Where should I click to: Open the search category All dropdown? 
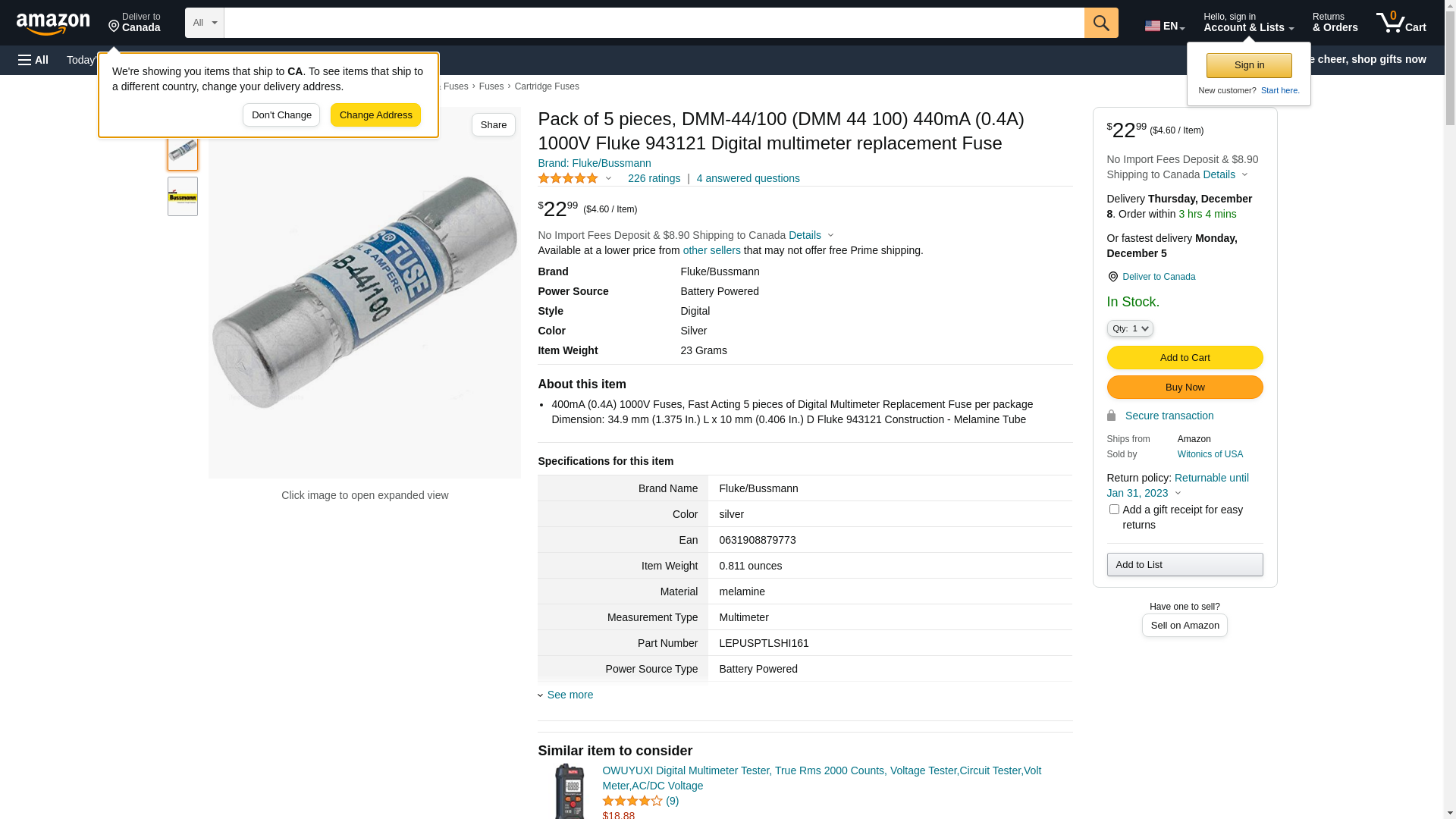point(205,23)
